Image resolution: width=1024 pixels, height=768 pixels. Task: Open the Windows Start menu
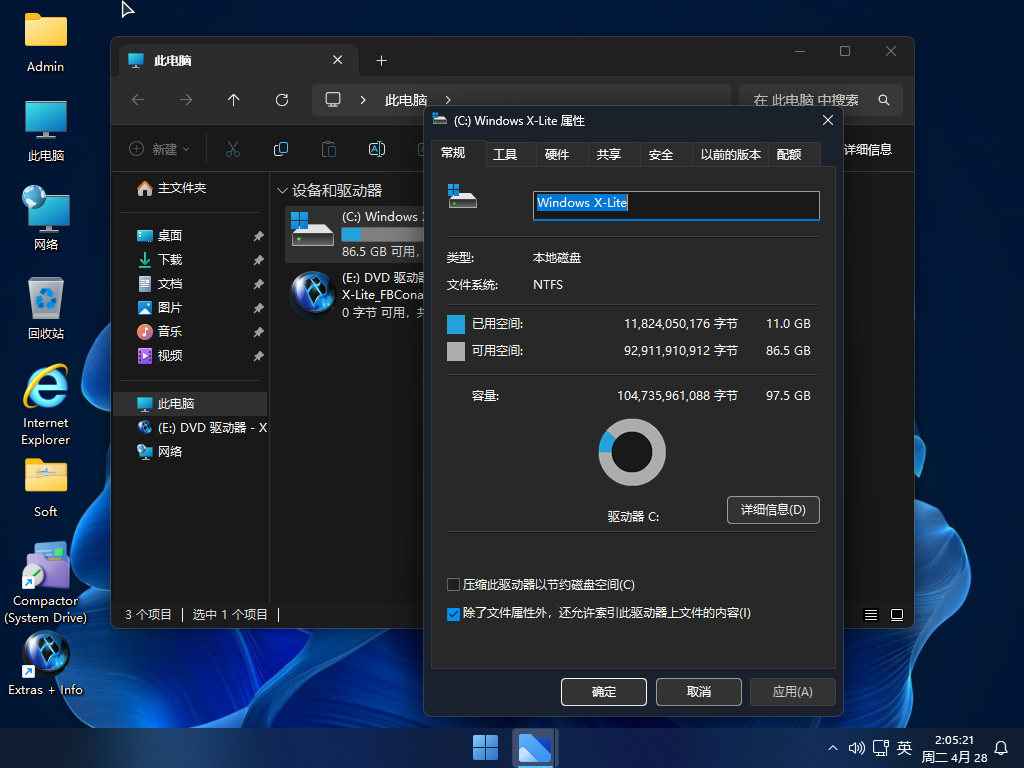click(x=485, y=748)
